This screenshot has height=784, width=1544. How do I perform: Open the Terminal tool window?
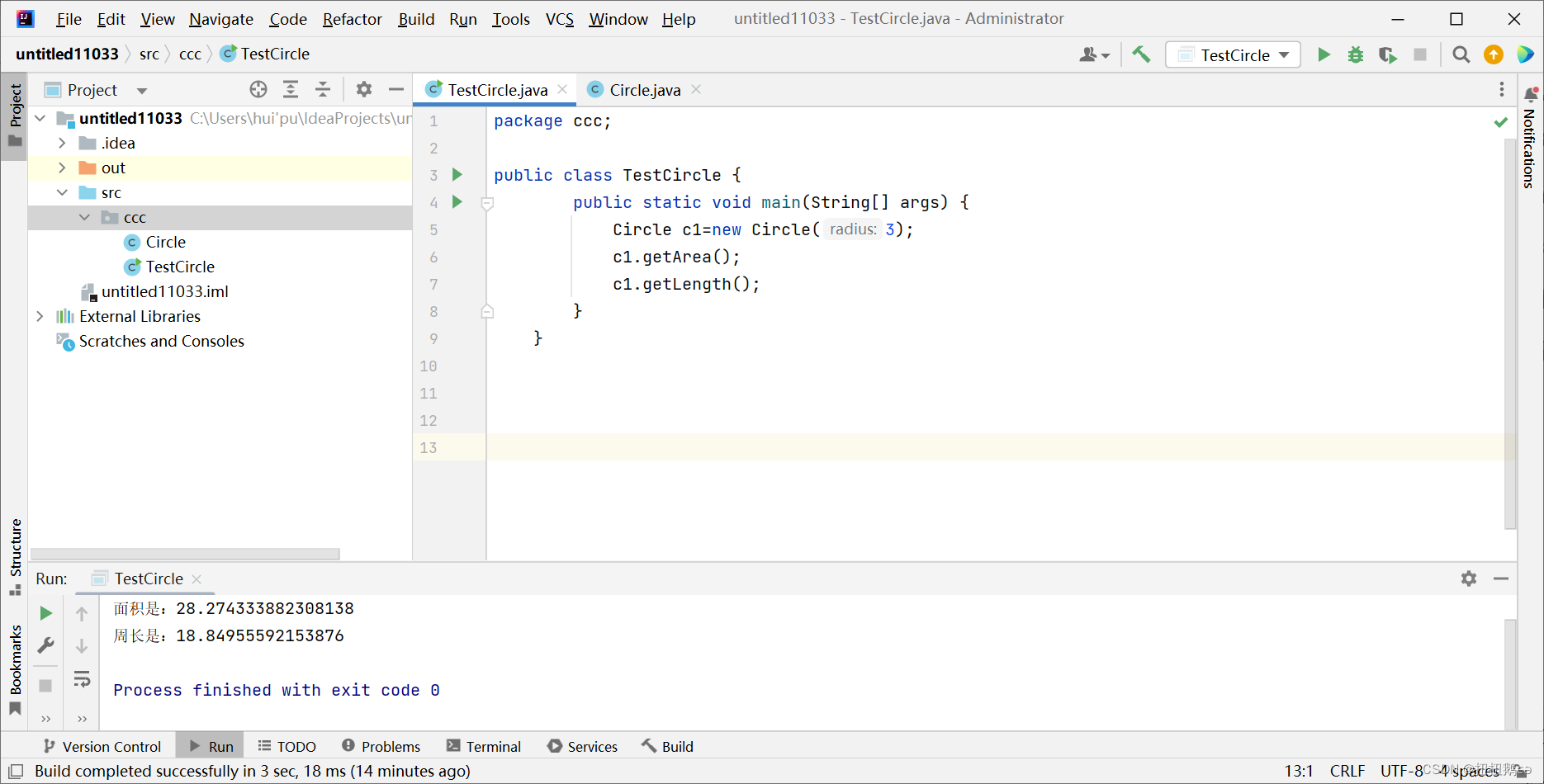[483, 746]
